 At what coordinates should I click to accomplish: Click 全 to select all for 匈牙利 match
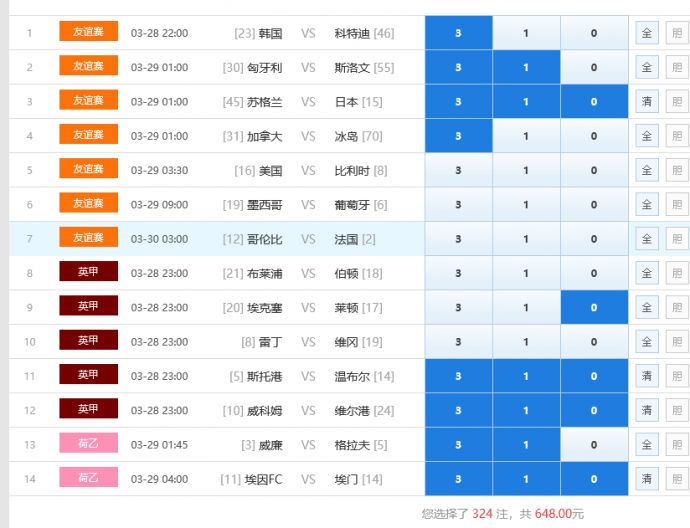click(x=646, y=68)
